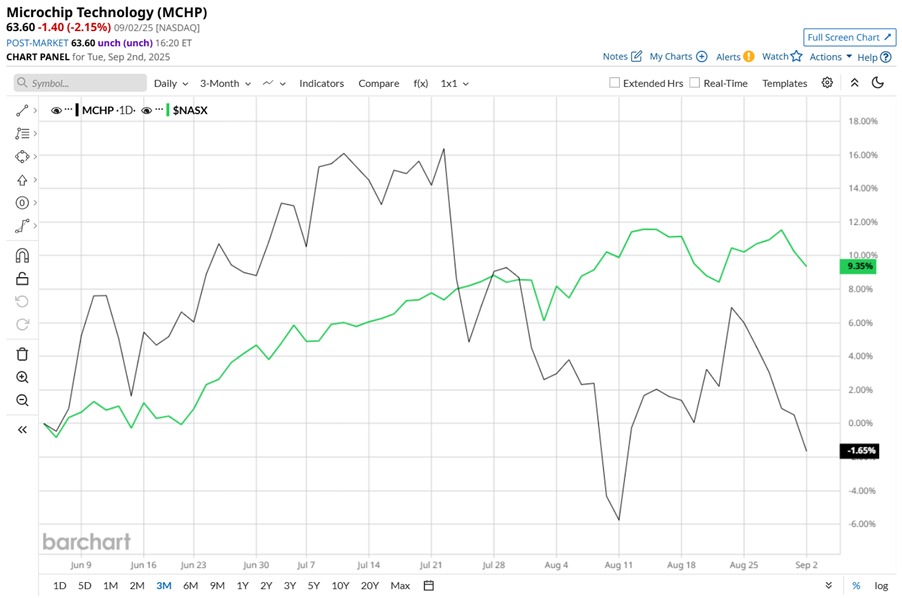
Task: Delete drawings with the trash icon
Action: (22, 354)
